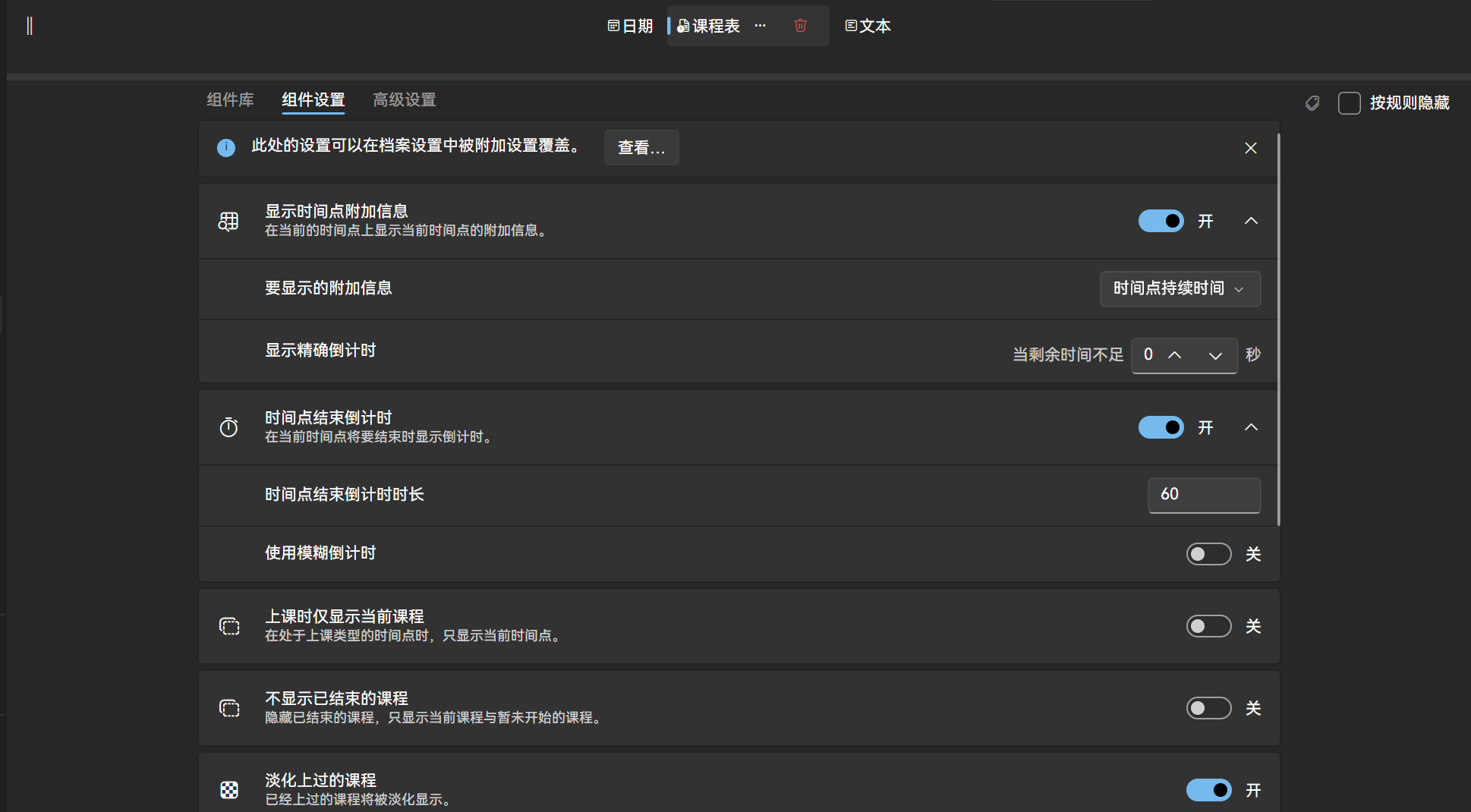
Task: Select the 文本 component in the top bar
Action: coord(868,25)
